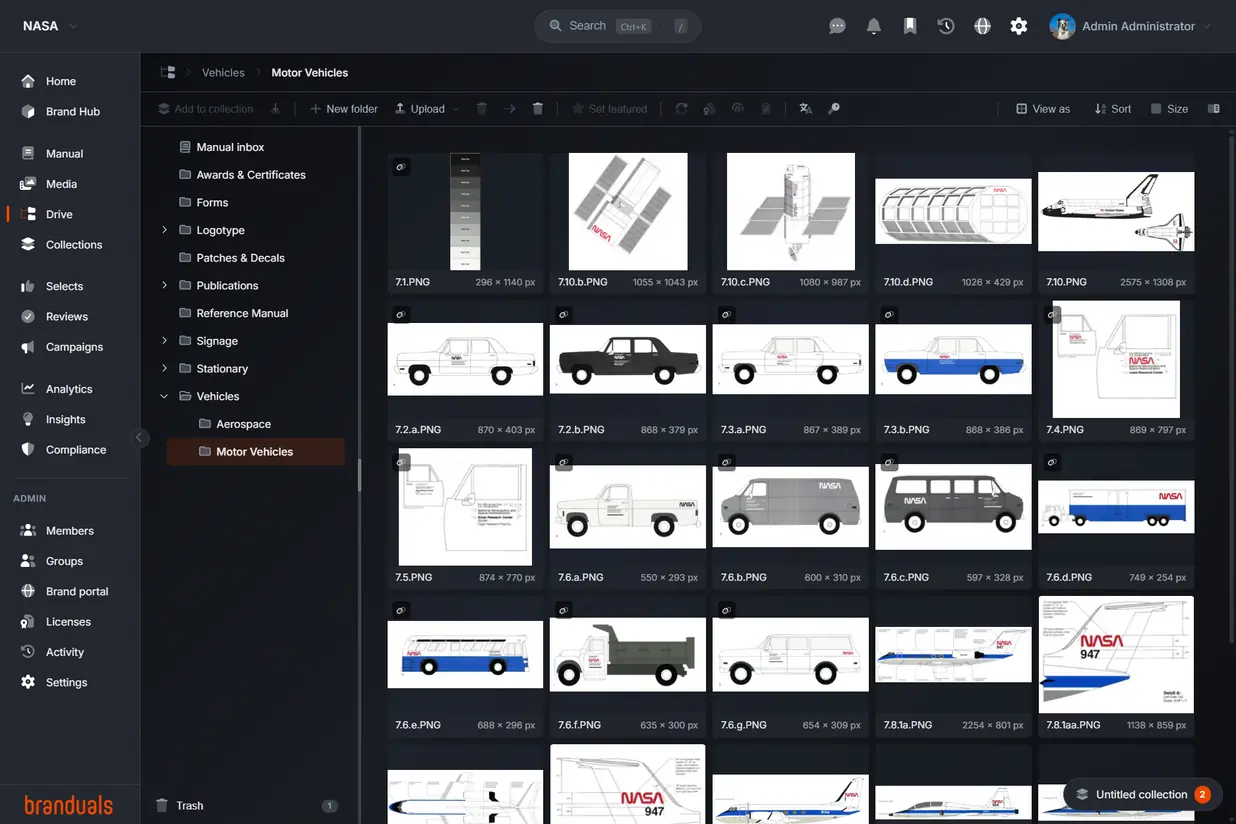Screen dimensions: 1236x824
Task: Open the Upload dropdown arrow
Action: (x=456, y=109)
